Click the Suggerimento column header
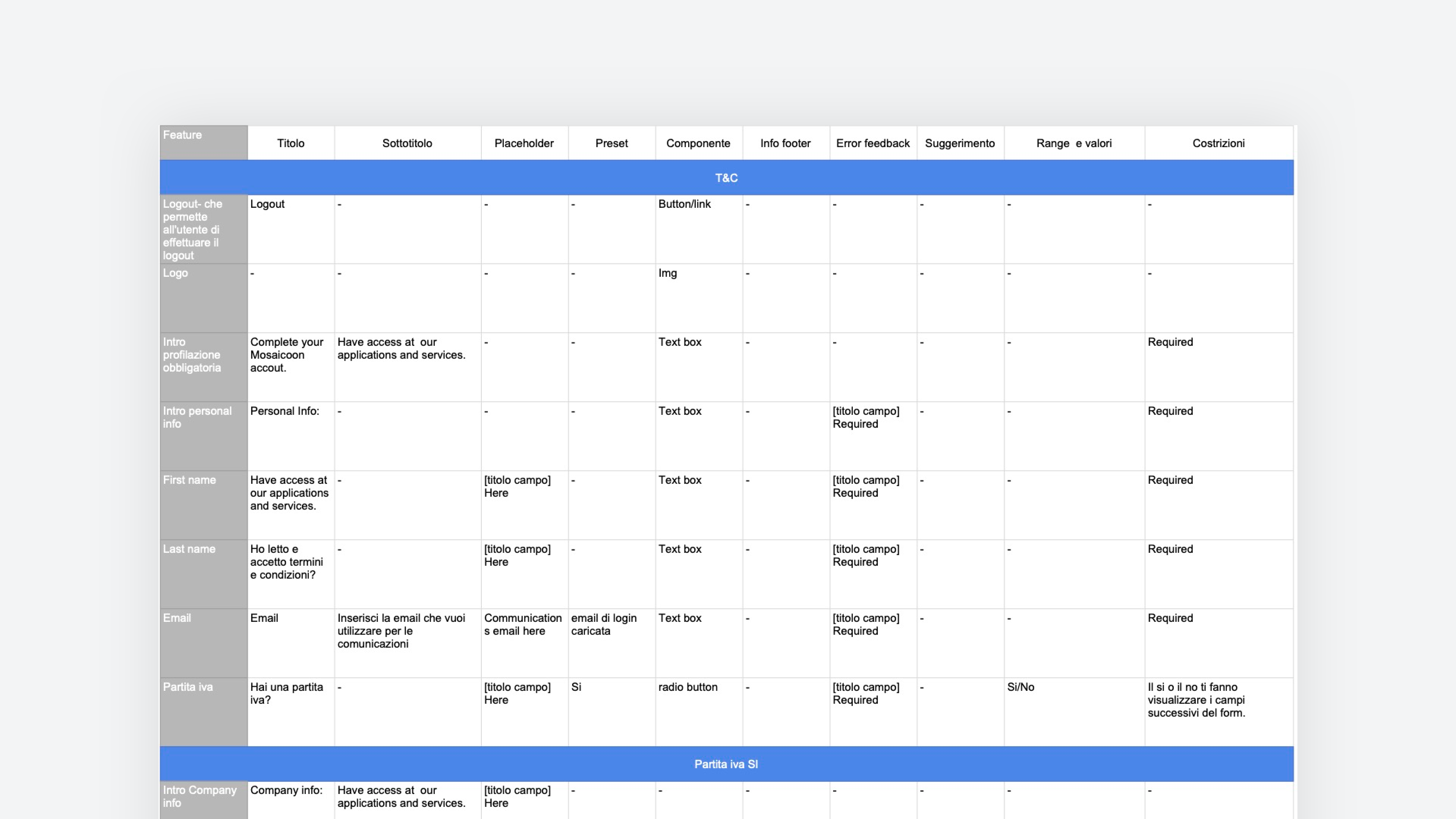This screenshot has width=1456, height=819. coord(960,143)
